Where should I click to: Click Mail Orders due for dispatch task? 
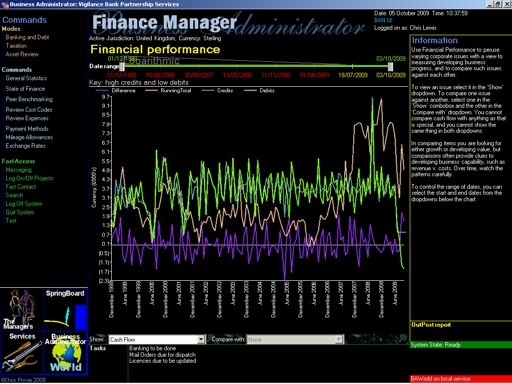162,355
